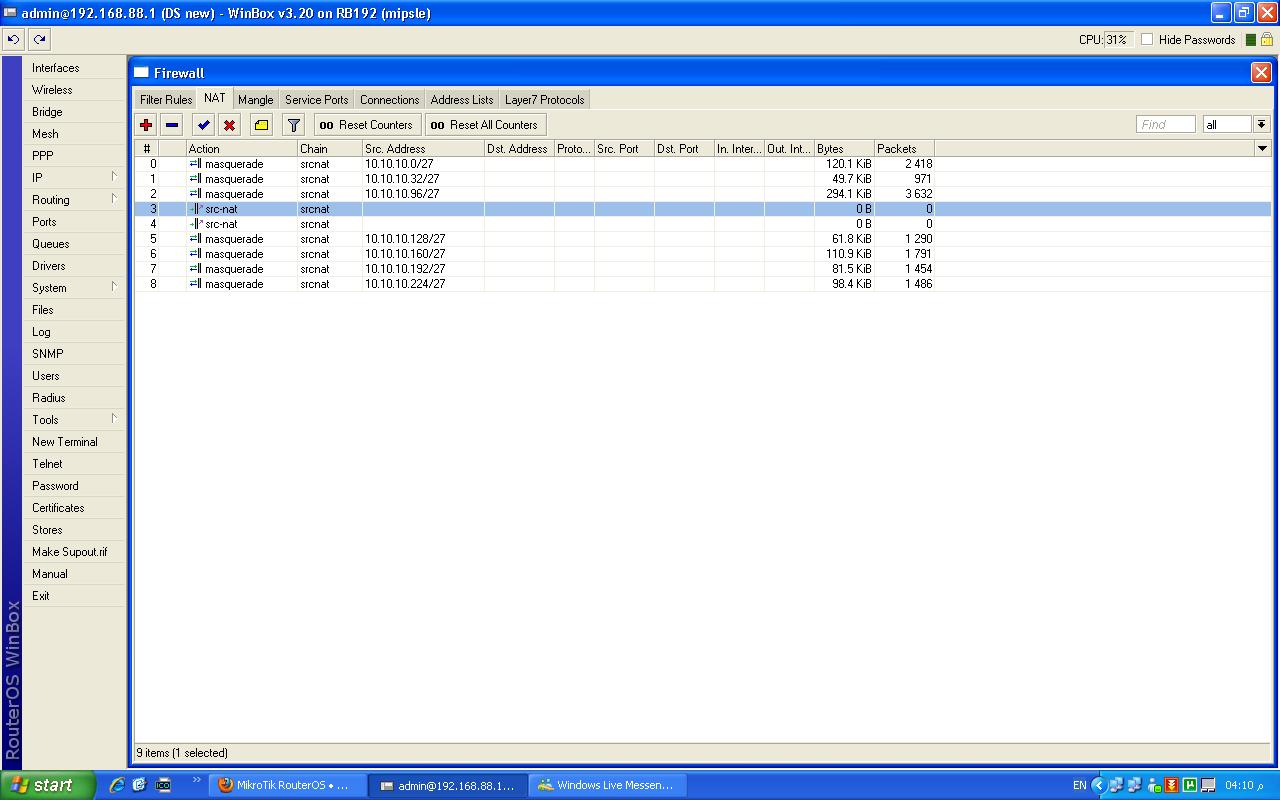This screenshot has width=1280, height=800.
Task: Click Exit in the sidebar menu
Action: [75, 596]
